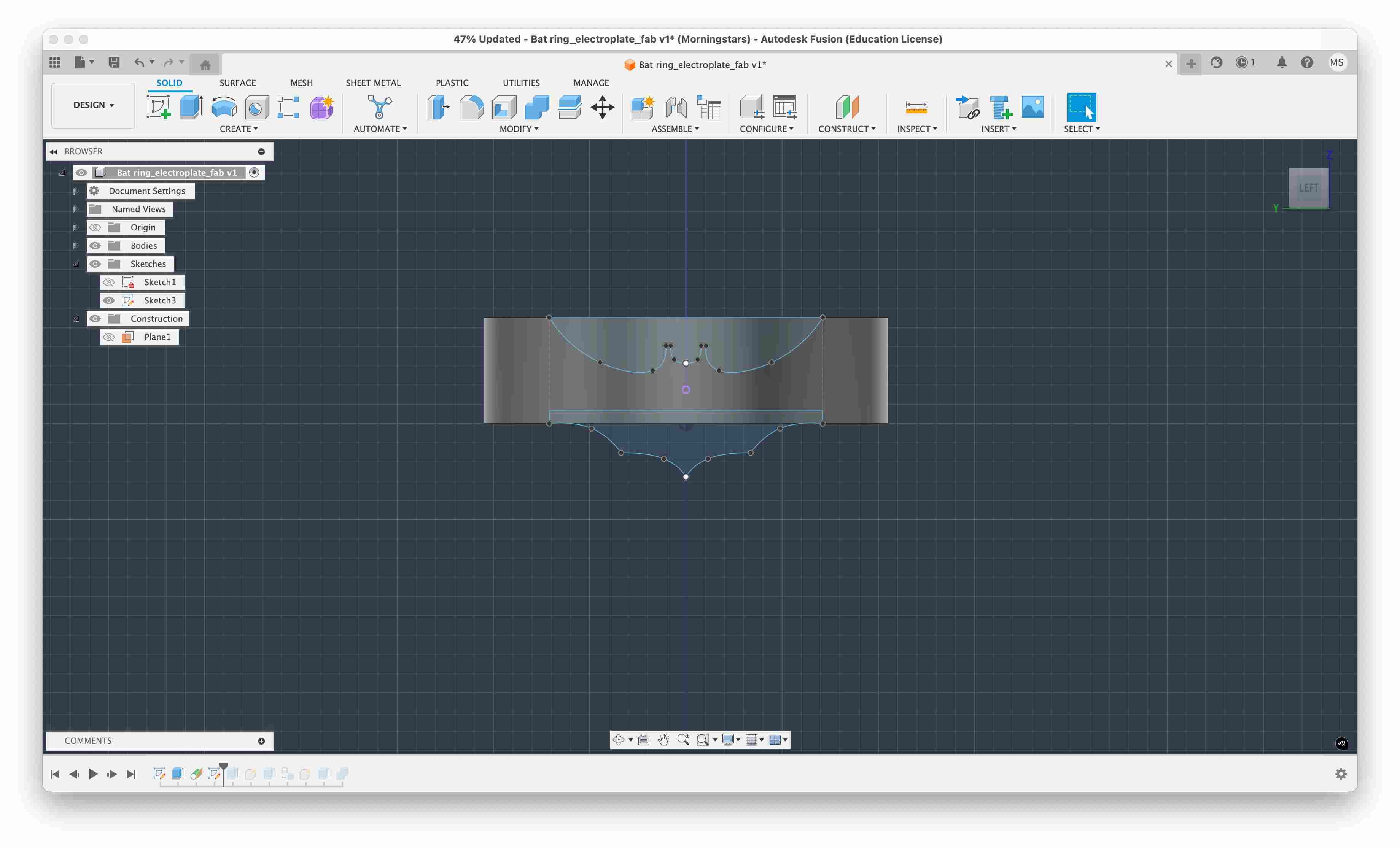Click the Look At icon
The image size is (1400, 848).
click(643, 740)
